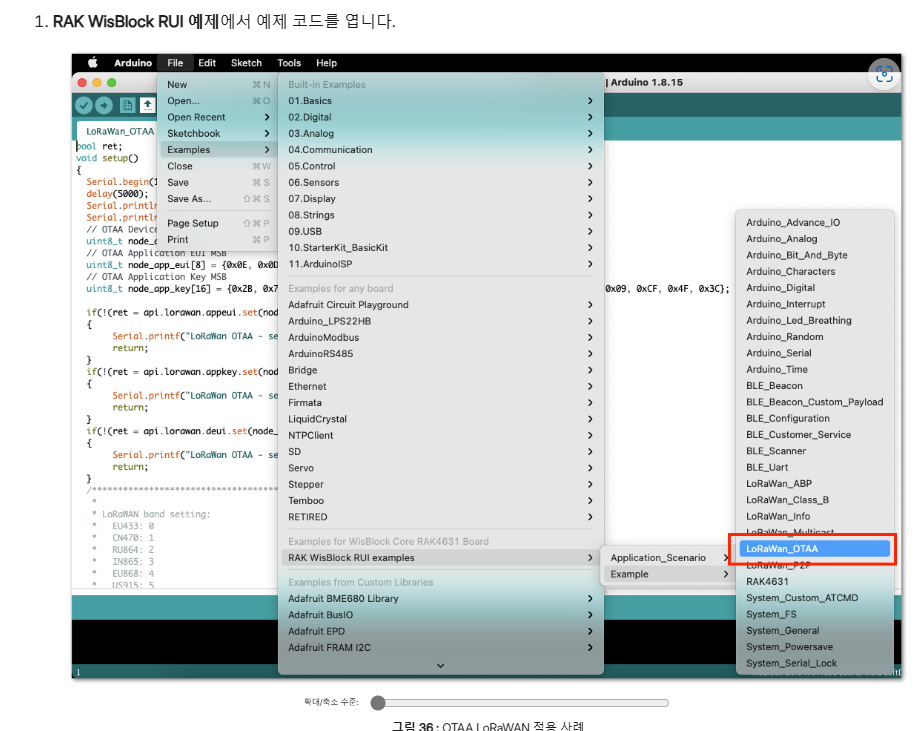The image size is (915, 731).
Task: Expand ArduinoModbus examples
Action: click(x=441, y=338)
